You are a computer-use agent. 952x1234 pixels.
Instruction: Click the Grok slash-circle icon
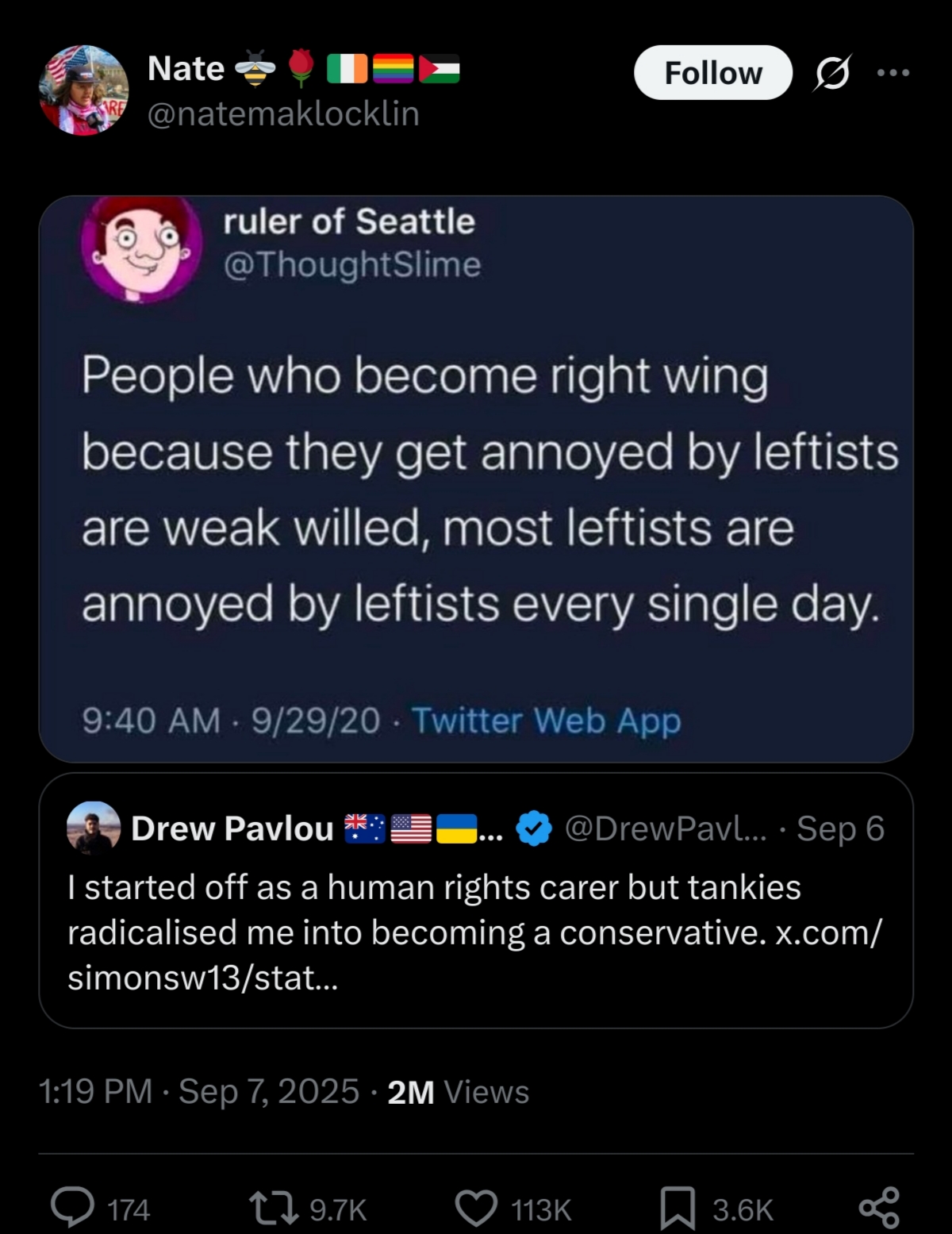(832, 73)
